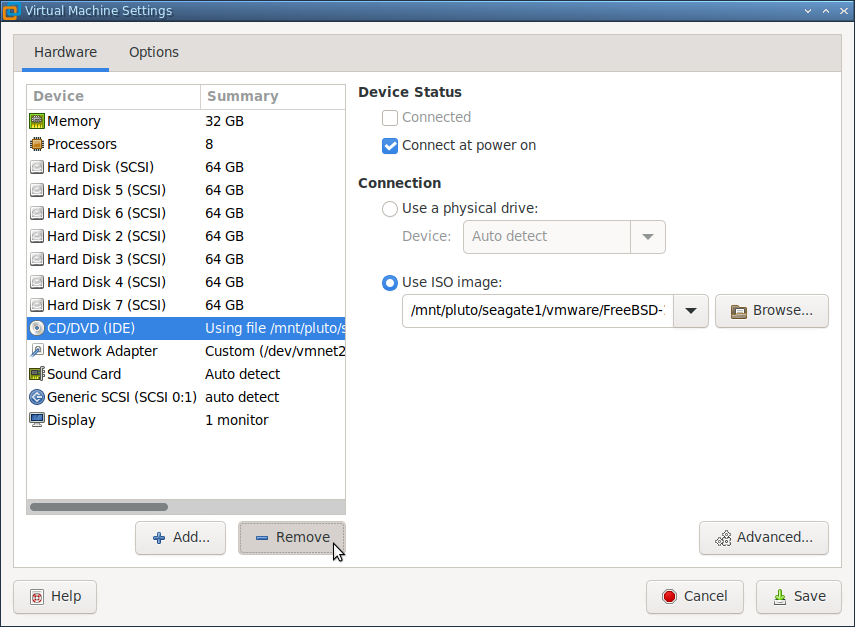Select the CD/DVD (IDE) disc icon

point(37,328)
